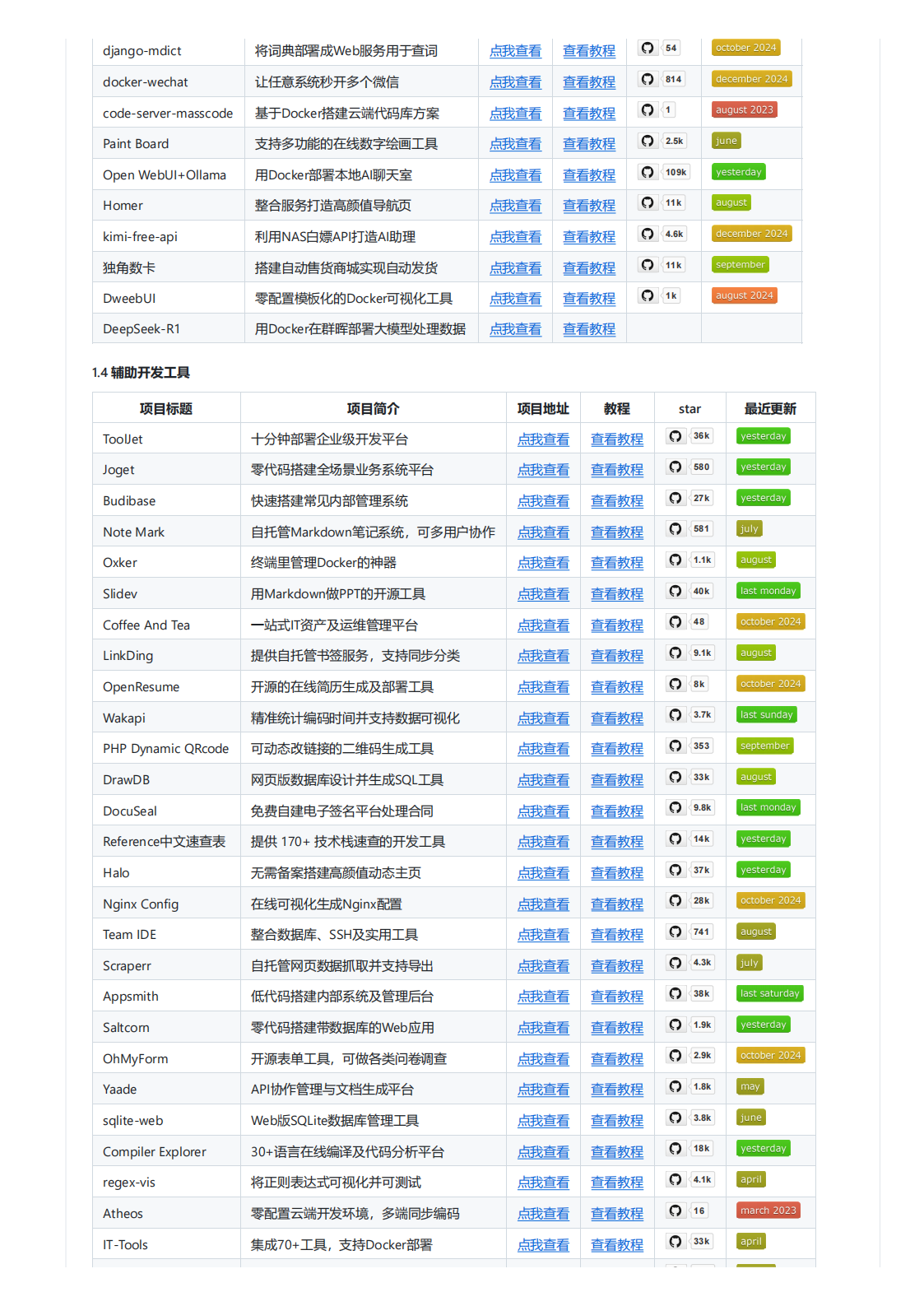Click GitHub icon in Oxker row
Screen dimensions: 924x1306
point(676,560)
